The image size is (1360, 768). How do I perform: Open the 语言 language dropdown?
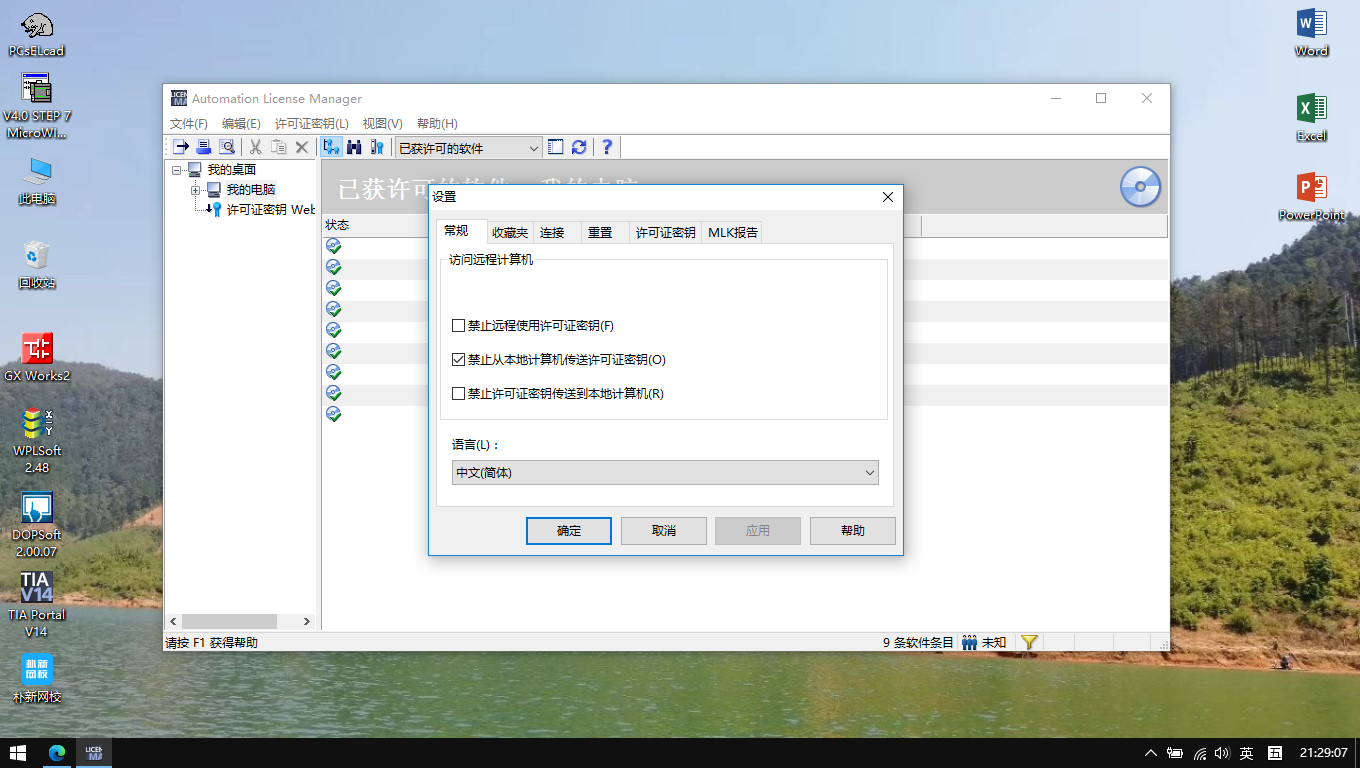click(x=665, y=473)
